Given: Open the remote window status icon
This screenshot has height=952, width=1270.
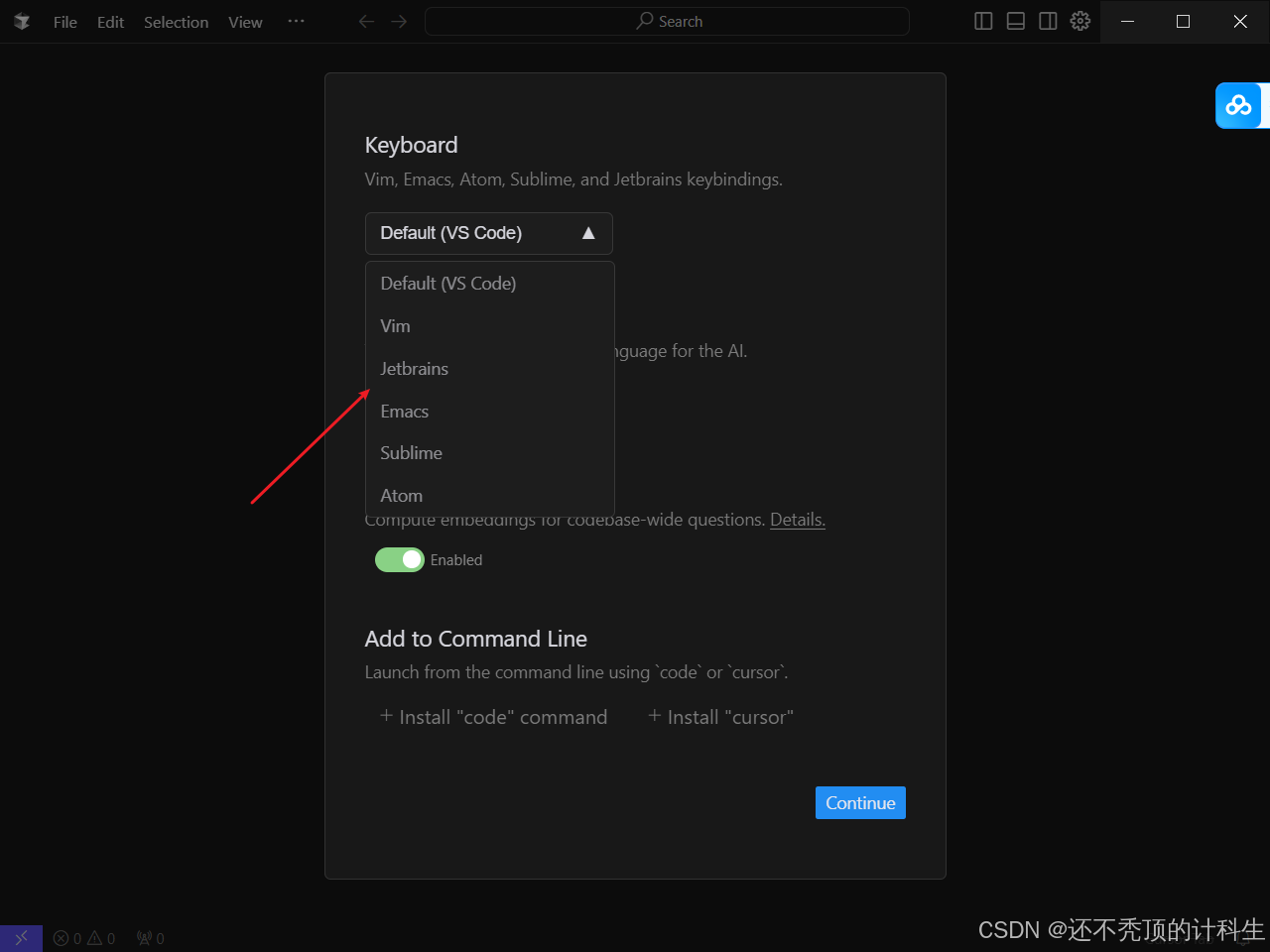Looking at the screenshot, I should click(21, 938).
